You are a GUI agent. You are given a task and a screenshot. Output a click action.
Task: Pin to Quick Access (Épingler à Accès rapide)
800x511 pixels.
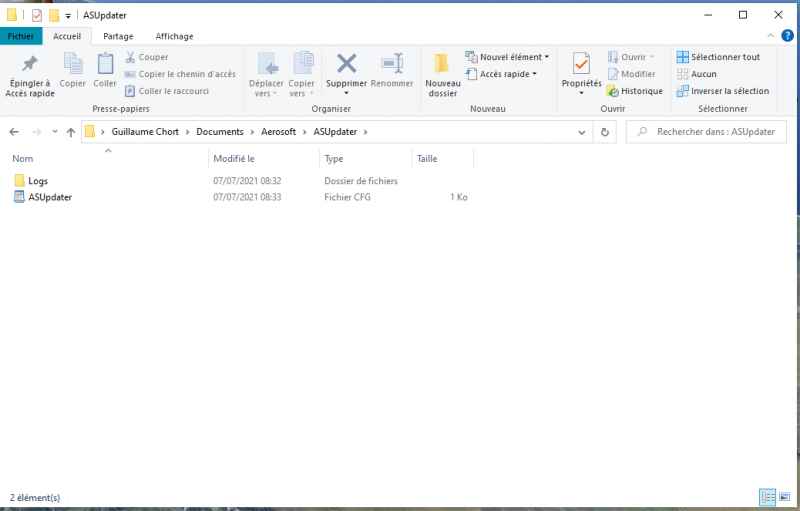tap(30, 75)
